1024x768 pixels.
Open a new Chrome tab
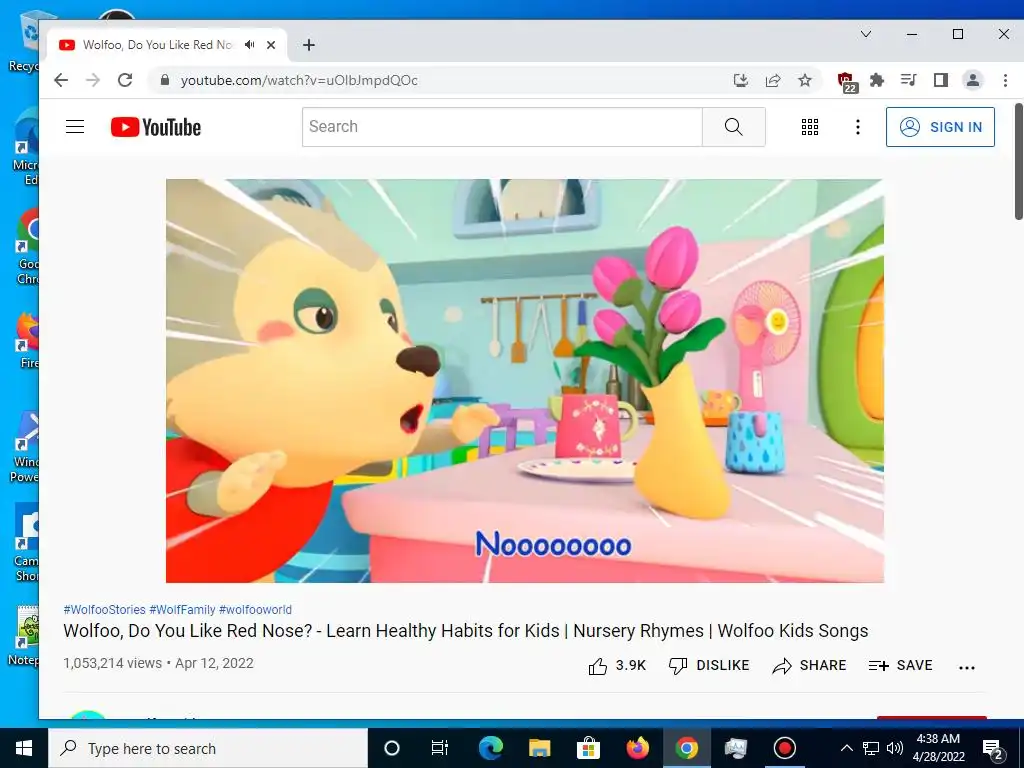click(x=309, y=45)
